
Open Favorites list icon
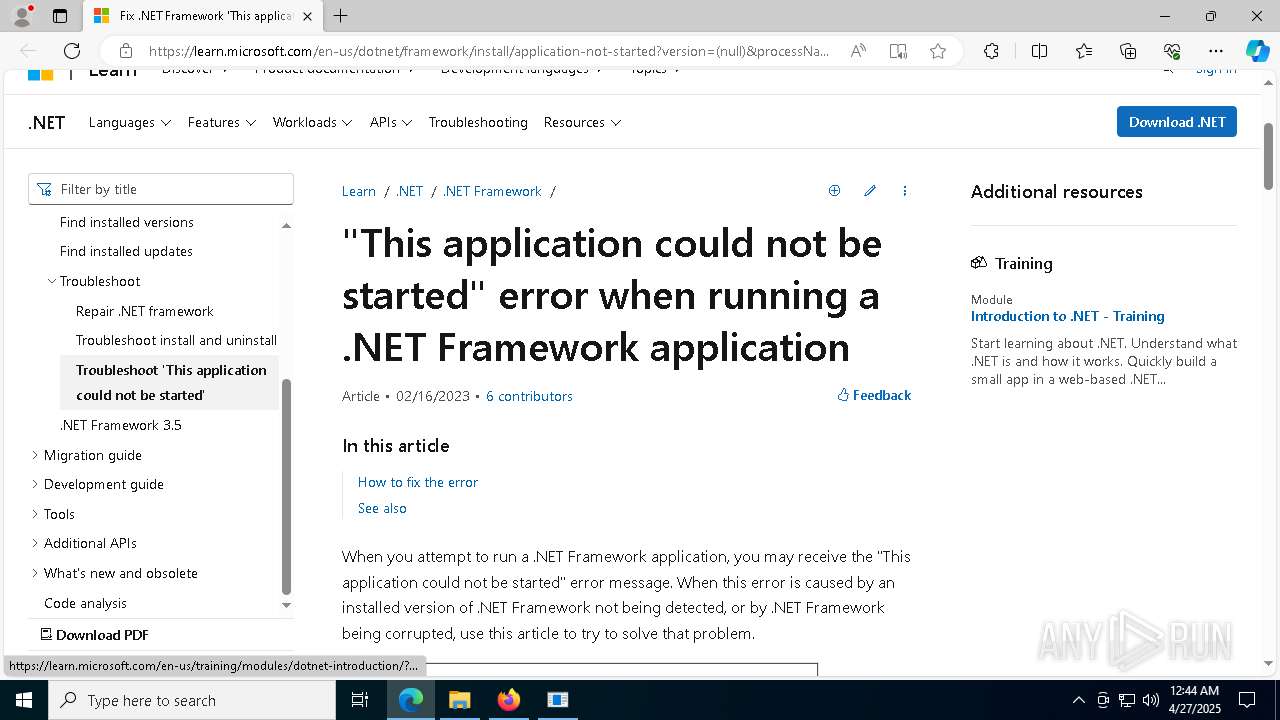coord(1084,51)
